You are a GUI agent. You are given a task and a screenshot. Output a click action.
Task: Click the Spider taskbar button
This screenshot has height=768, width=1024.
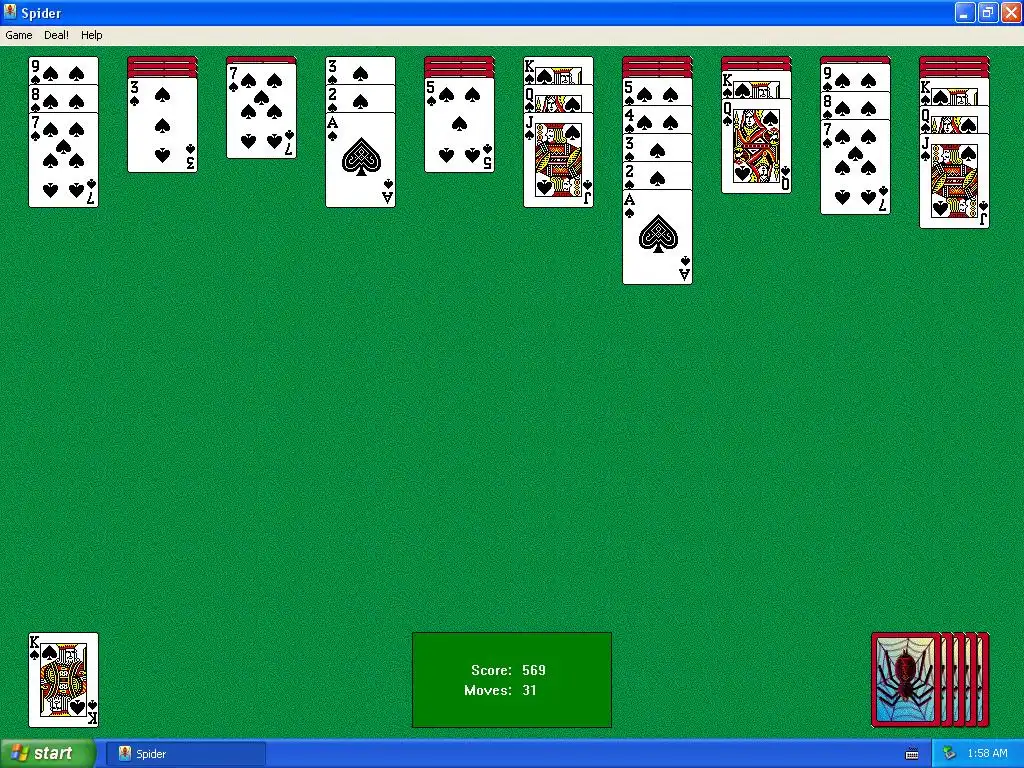(186, 754)
